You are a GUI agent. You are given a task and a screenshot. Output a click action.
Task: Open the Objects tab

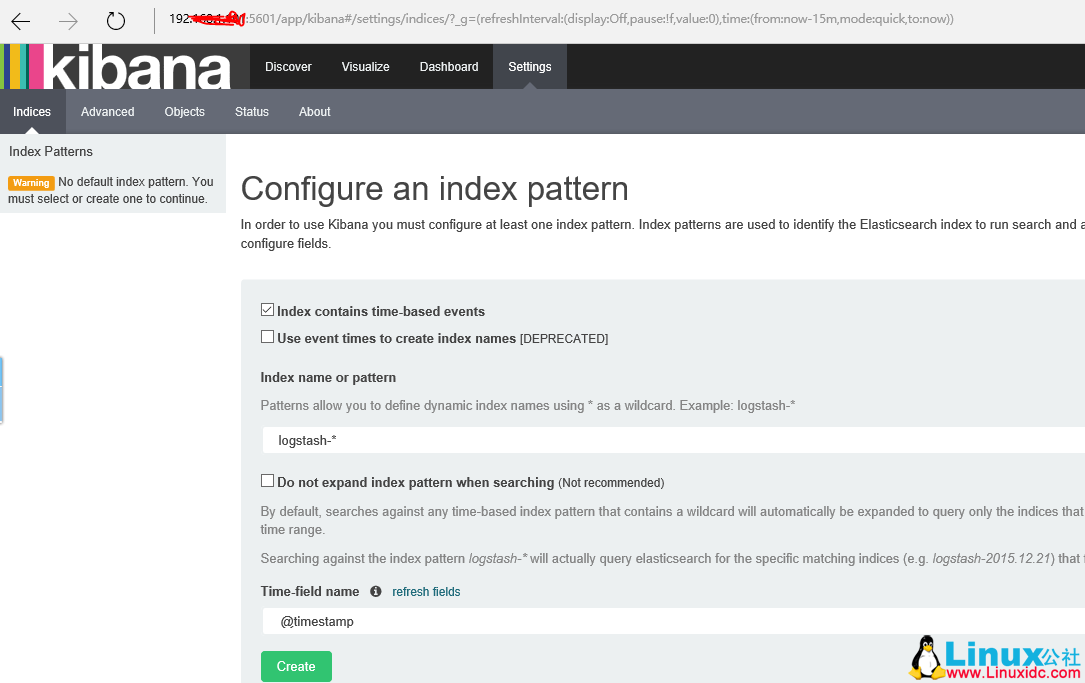coord(184,111)
